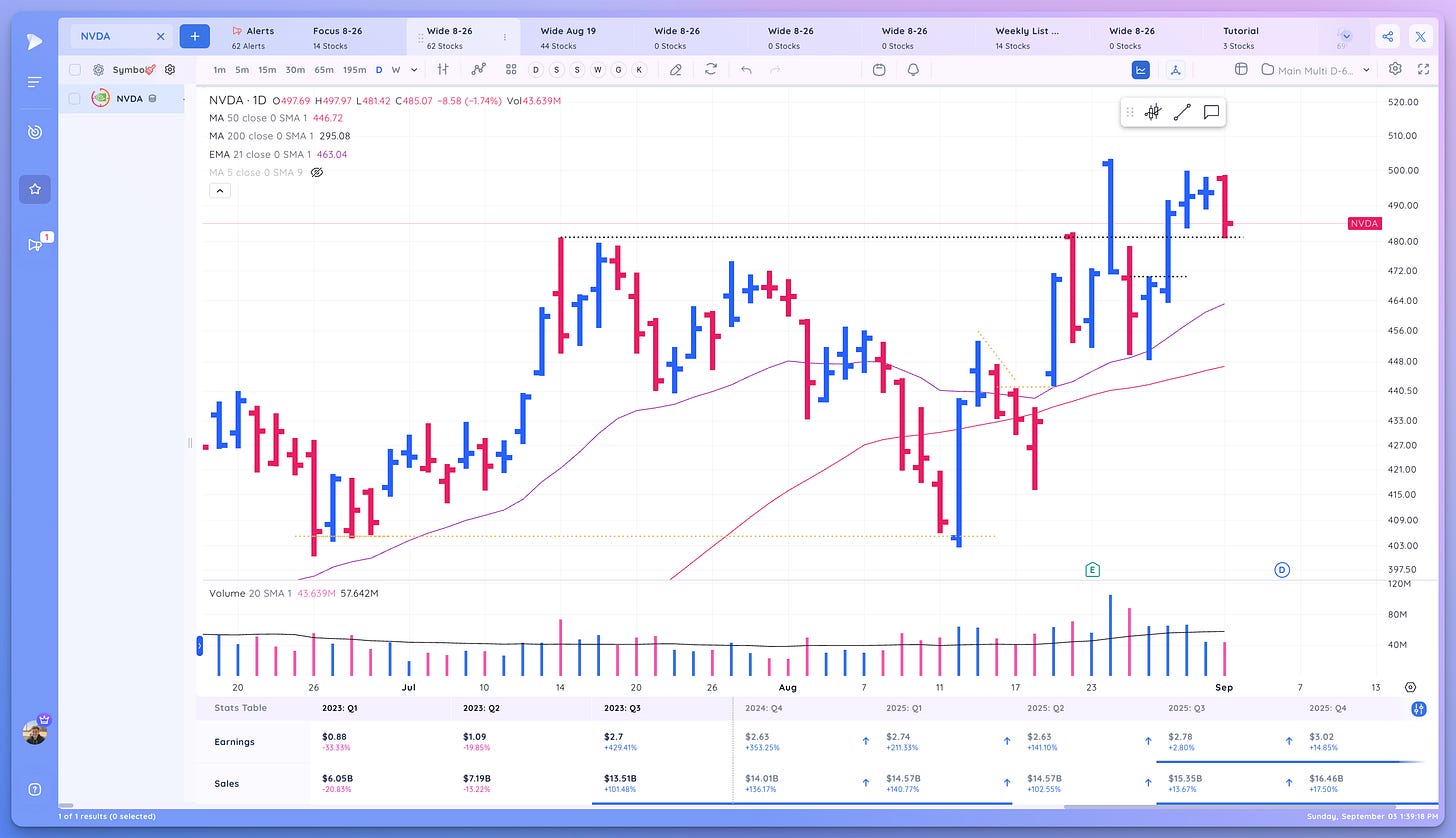Click the alert bell icon in toolbar

[x=913, y=69]
